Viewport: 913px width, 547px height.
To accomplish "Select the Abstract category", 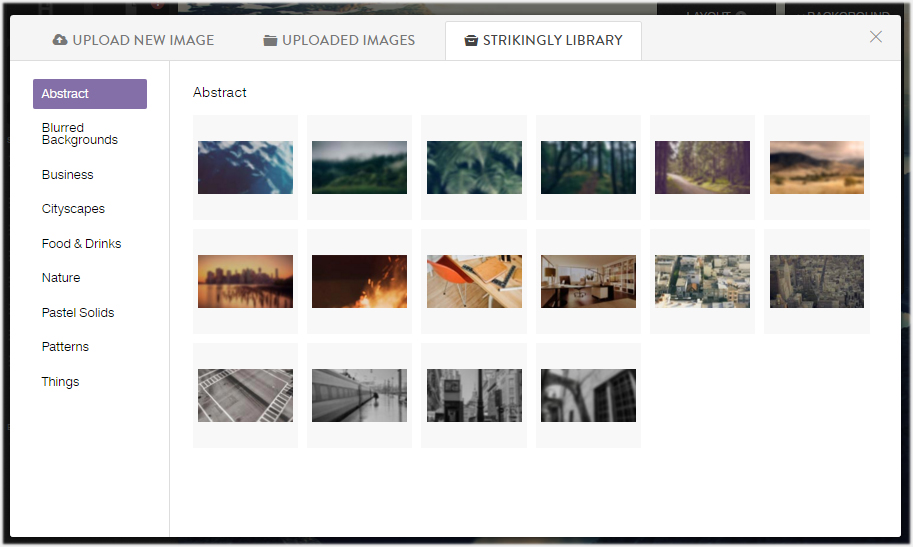I will pos(90,94).
